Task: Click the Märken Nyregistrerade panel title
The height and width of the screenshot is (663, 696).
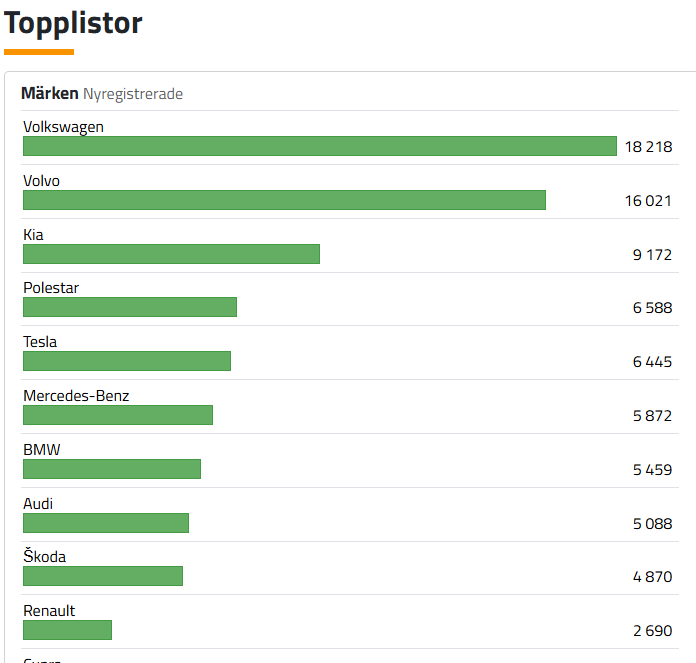Action: [x=101, y=94]
